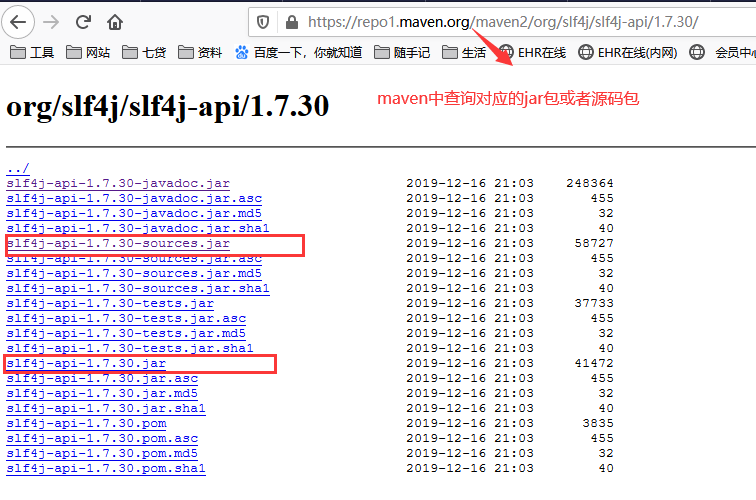Open the 工具 bookmark folder
The image size is (756, 500).
click(x=32, y=52)
